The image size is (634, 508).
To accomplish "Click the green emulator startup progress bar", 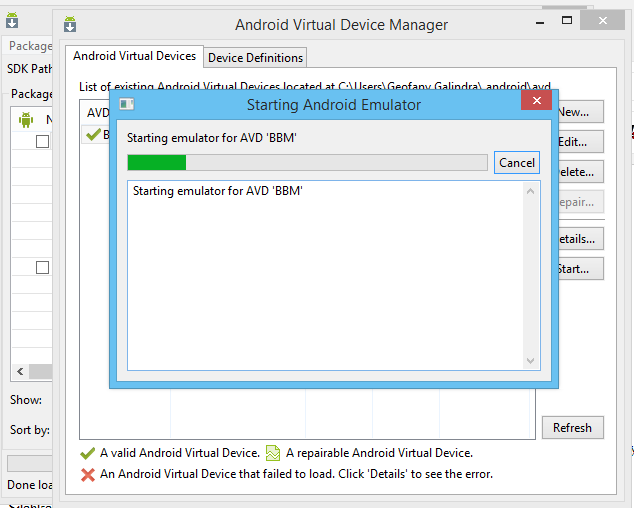I will click(307, 163).
